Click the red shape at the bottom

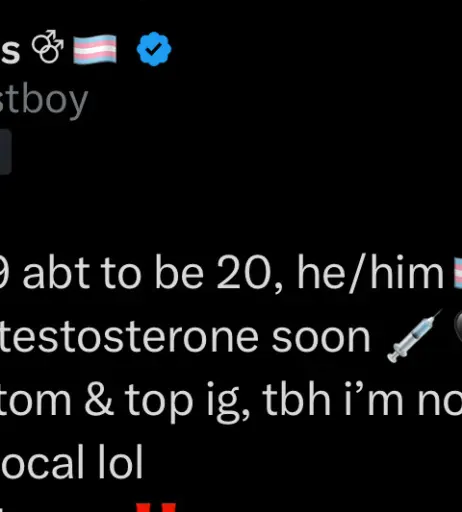156,507
